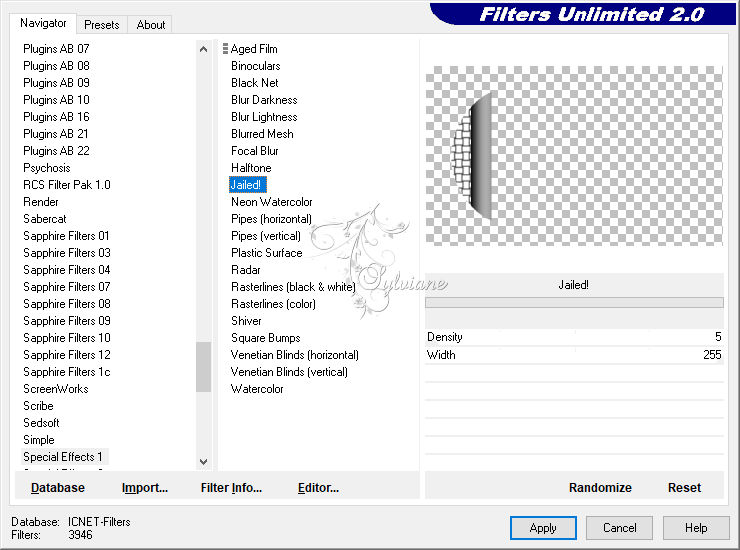Choose the Pipes (horizontal) filter

271,219
